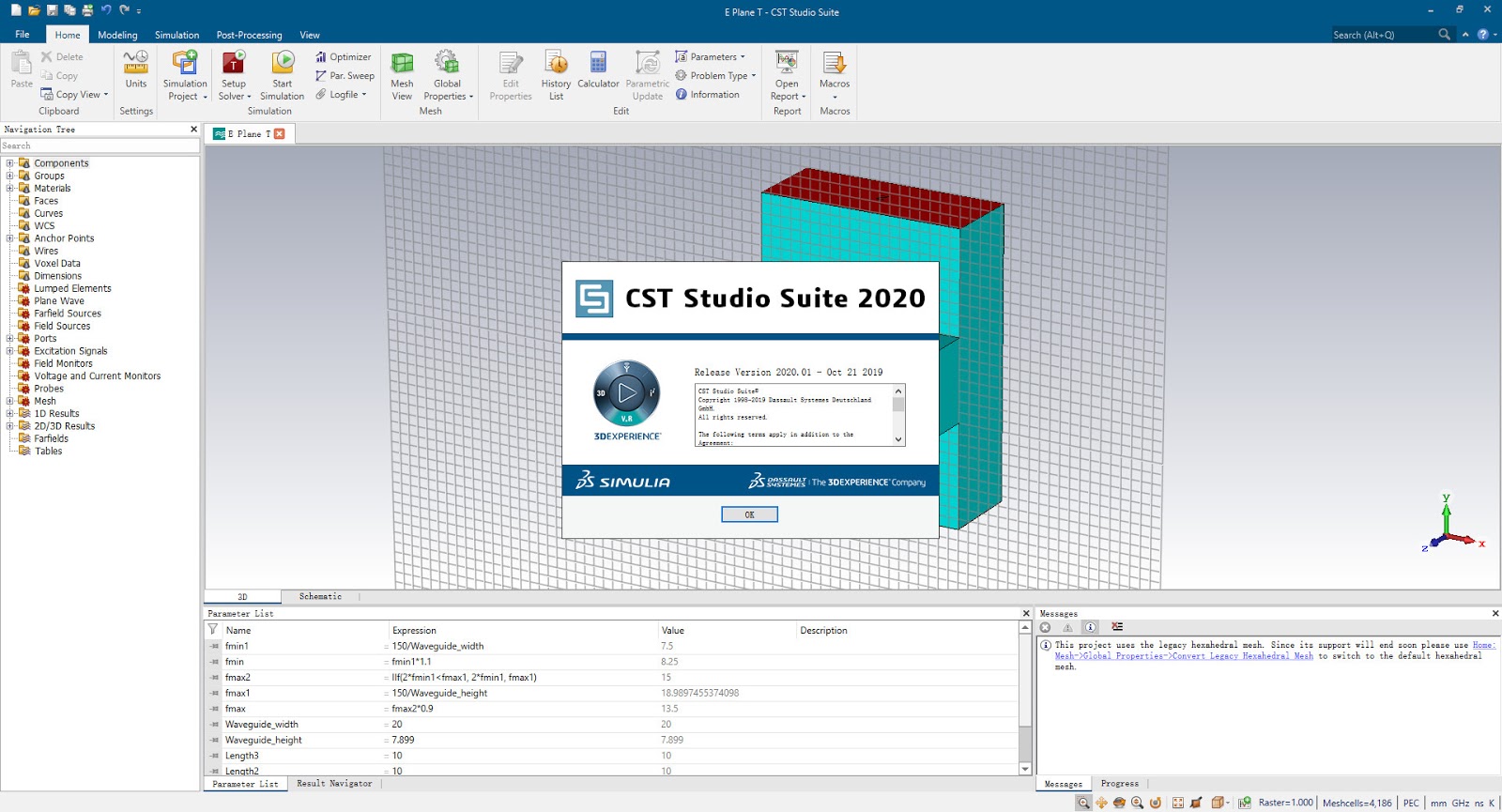The width and height of the screenshot is (1502, 812).
Task: Select the Field Monitors tree item
Action: click(63, 363)
